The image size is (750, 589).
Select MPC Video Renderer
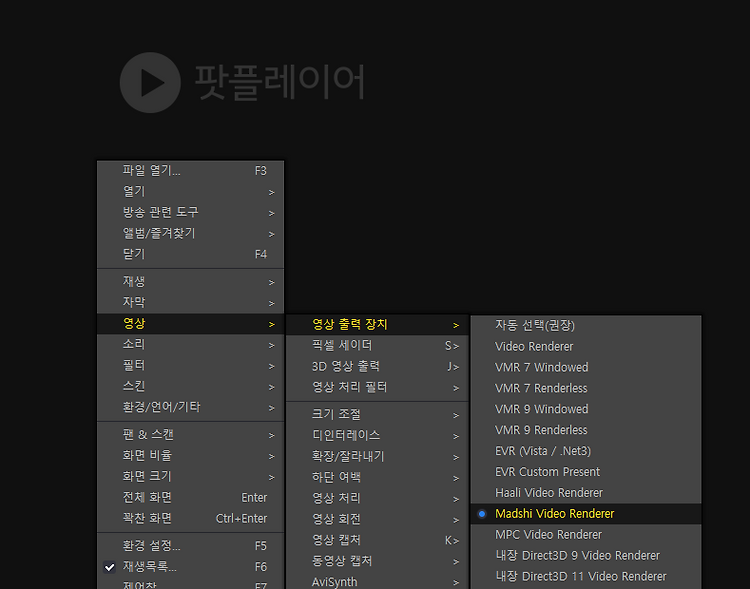click(x=586, y=535)
